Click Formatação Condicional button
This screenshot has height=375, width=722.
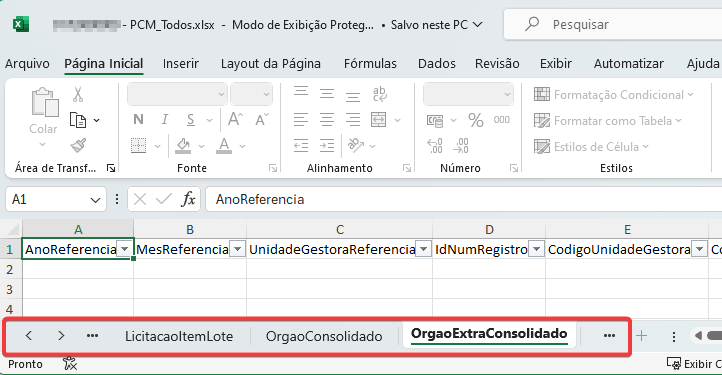613,94
